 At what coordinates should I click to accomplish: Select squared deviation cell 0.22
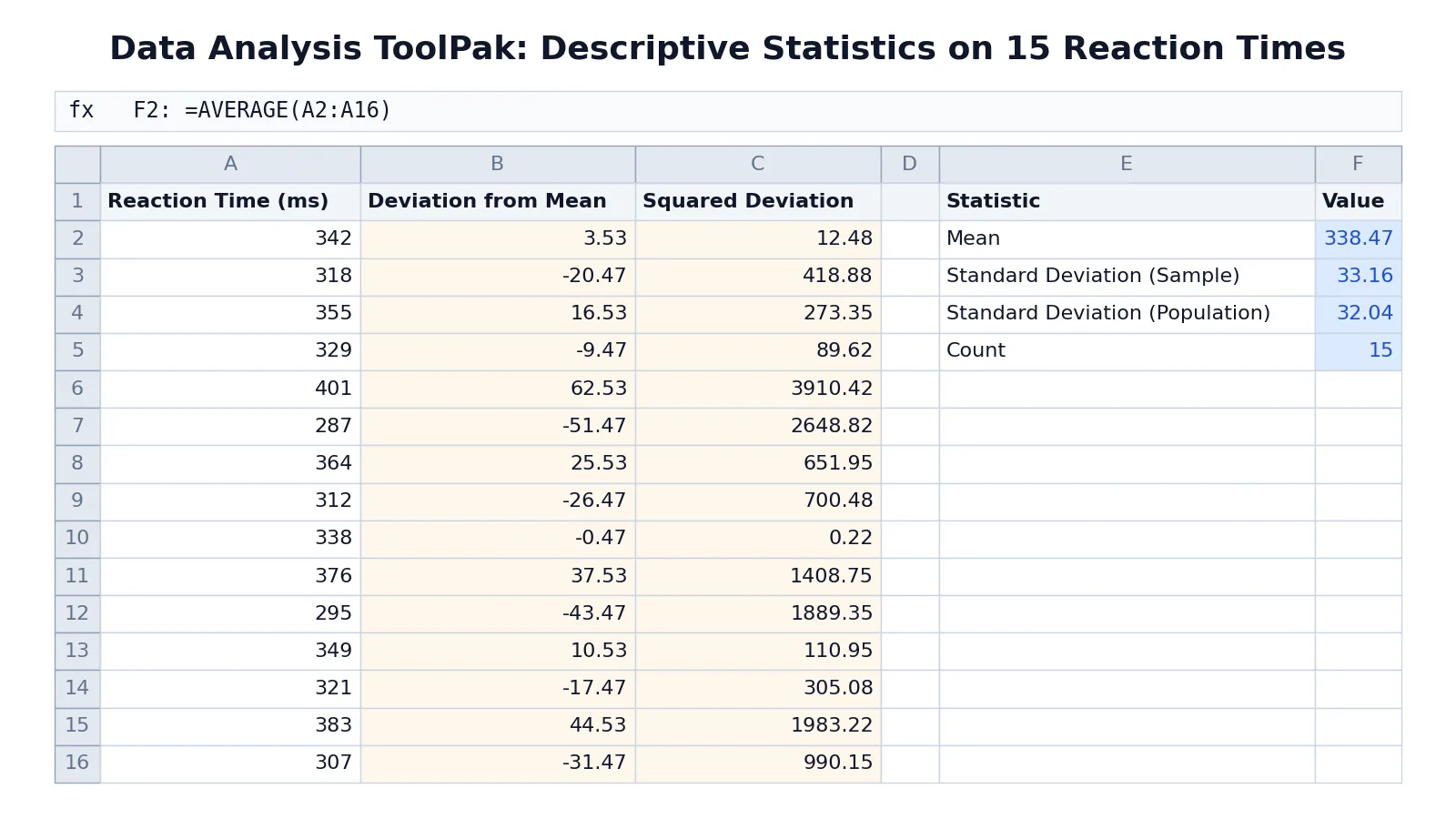758,539
